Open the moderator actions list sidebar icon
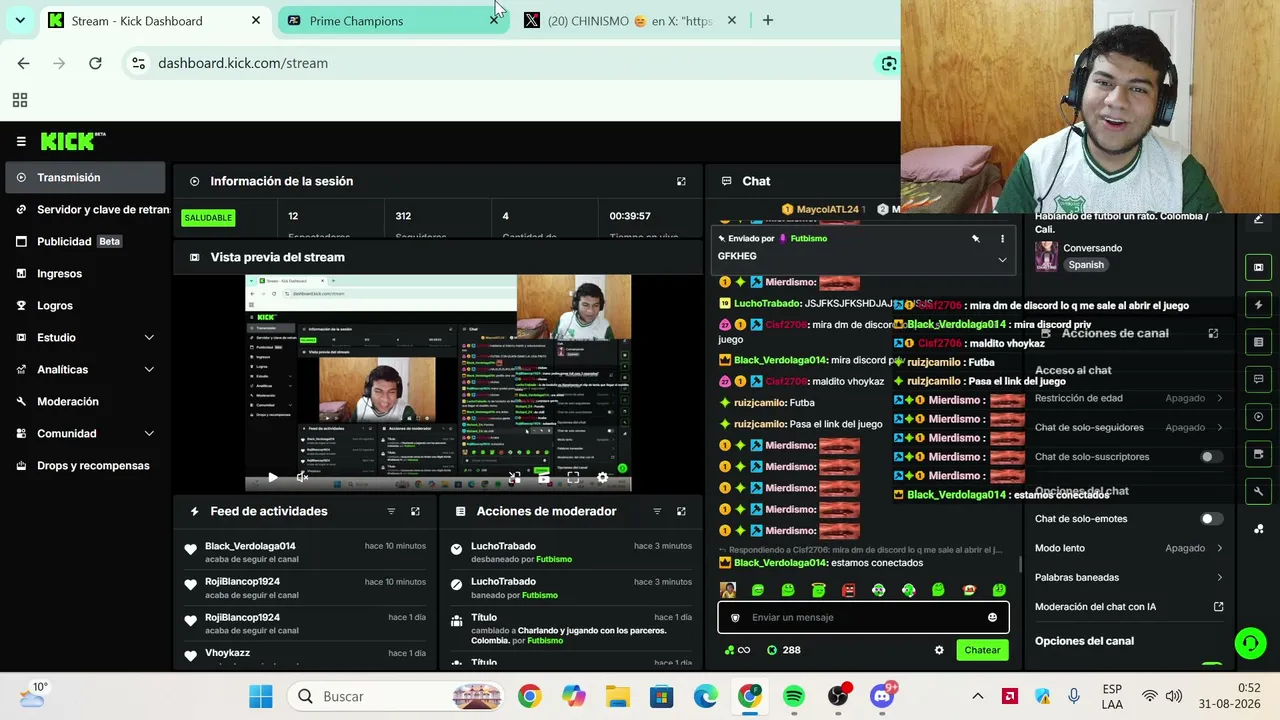This screenshot has width=1280, height=720. point(1258,342)
